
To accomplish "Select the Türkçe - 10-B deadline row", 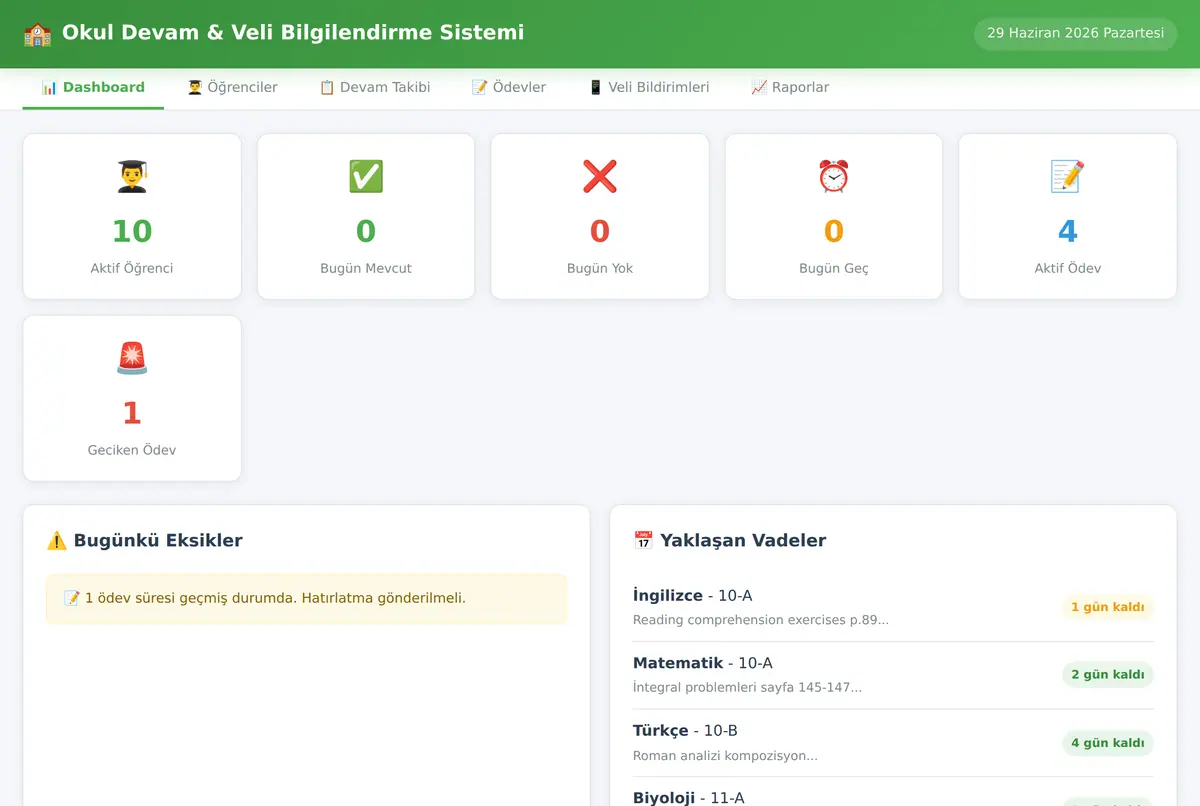I will (893, 743).
